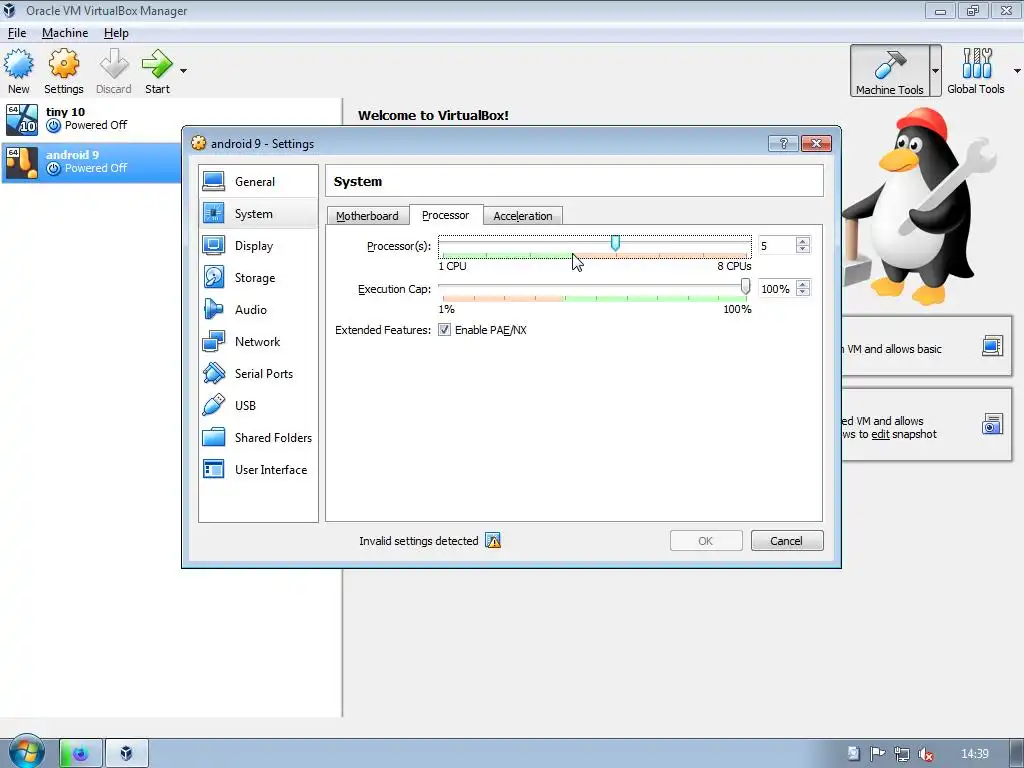
Task: Click the Discard toolbar icon
Action: click(114, 71)
